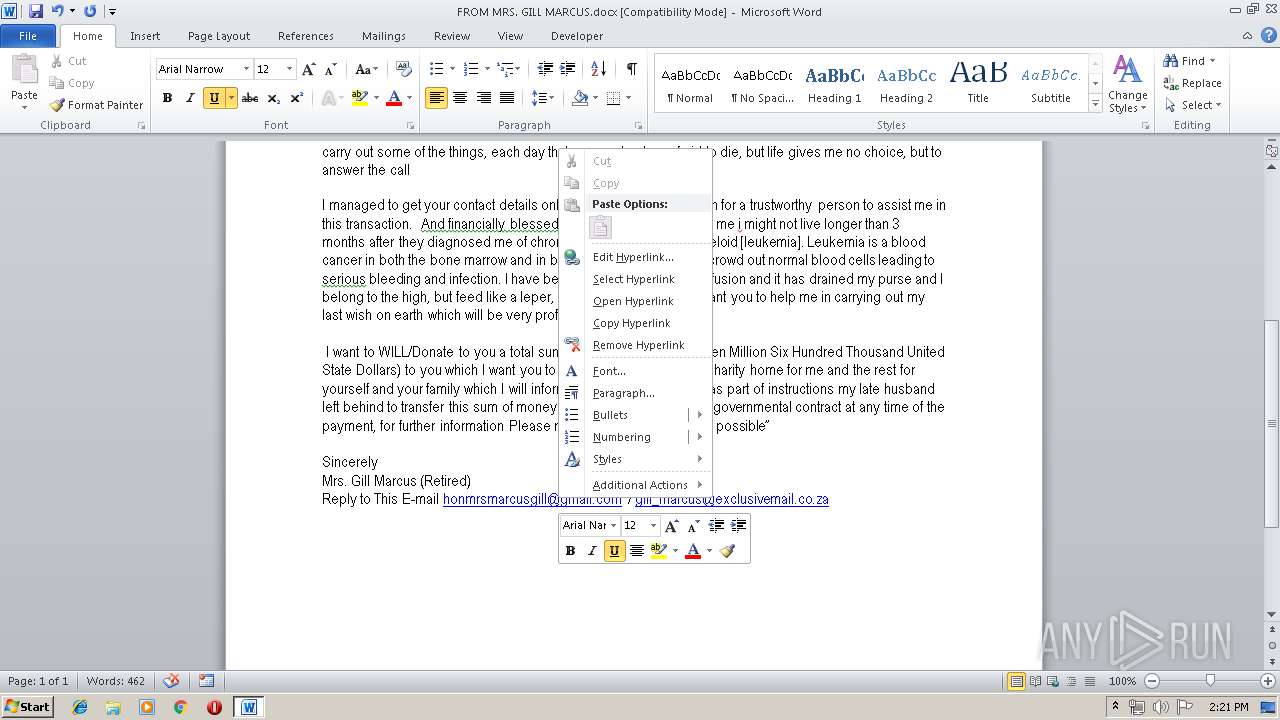The height and width of the screenshot is (720, 1280).
Task: Click the Clear Formatting icon
Action: pos(404,69)
